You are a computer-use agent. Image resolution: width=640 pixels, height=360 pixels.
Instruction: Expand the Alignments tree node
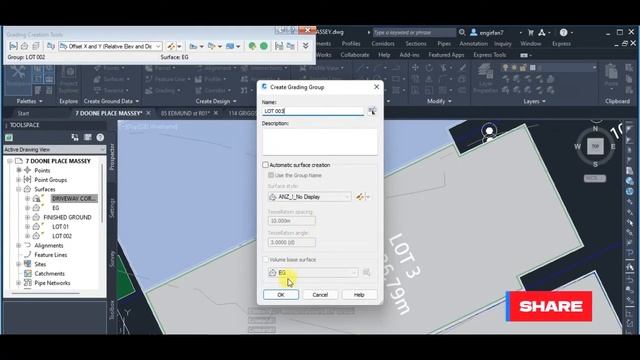(18, 246)
